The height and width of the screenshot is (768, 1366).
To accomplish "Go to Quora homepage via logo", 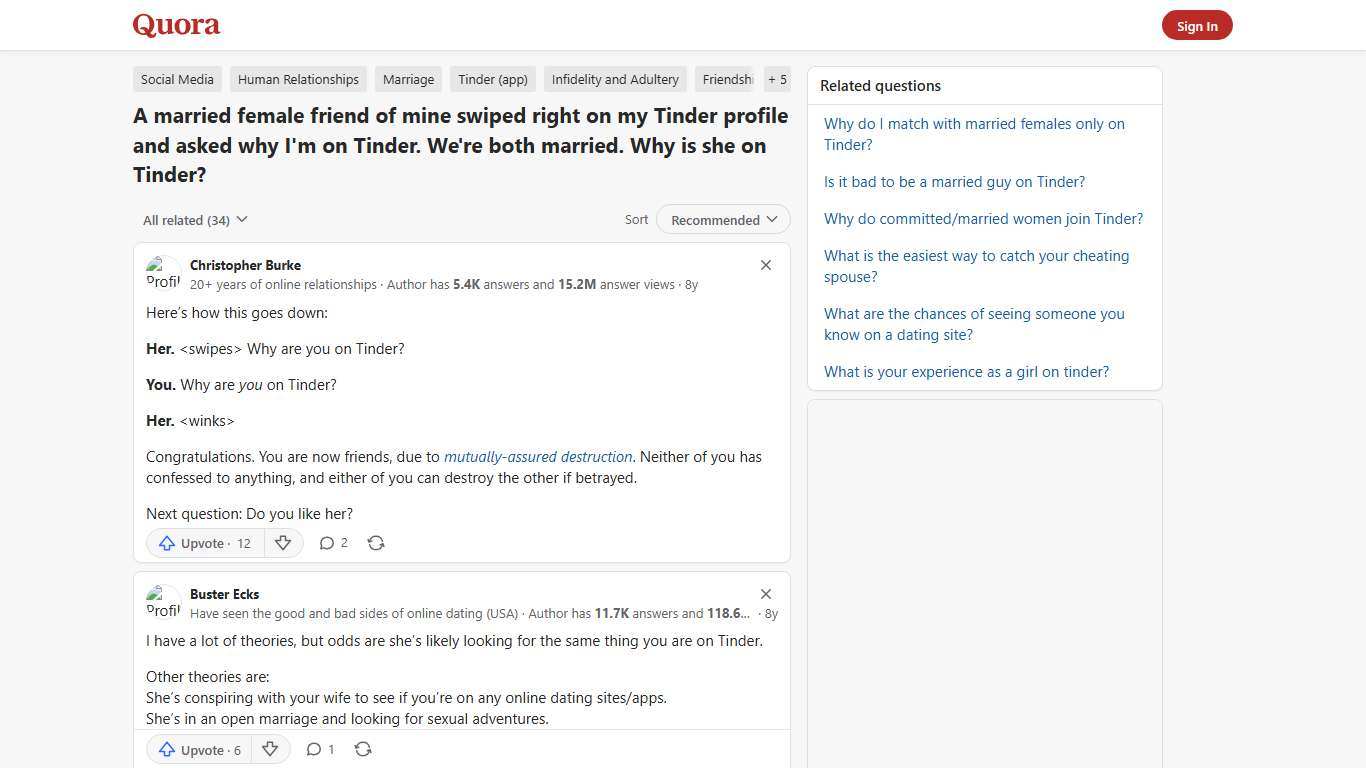I will tap(175, 24).
